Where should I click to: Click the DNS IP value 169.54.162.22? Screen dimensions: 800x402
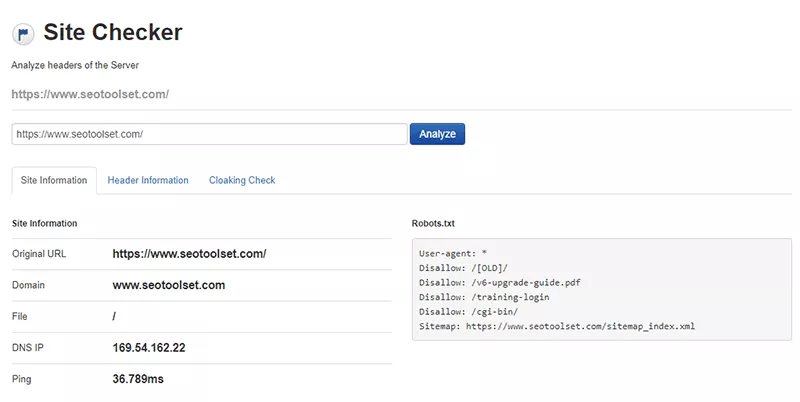(x=149, y=347)
